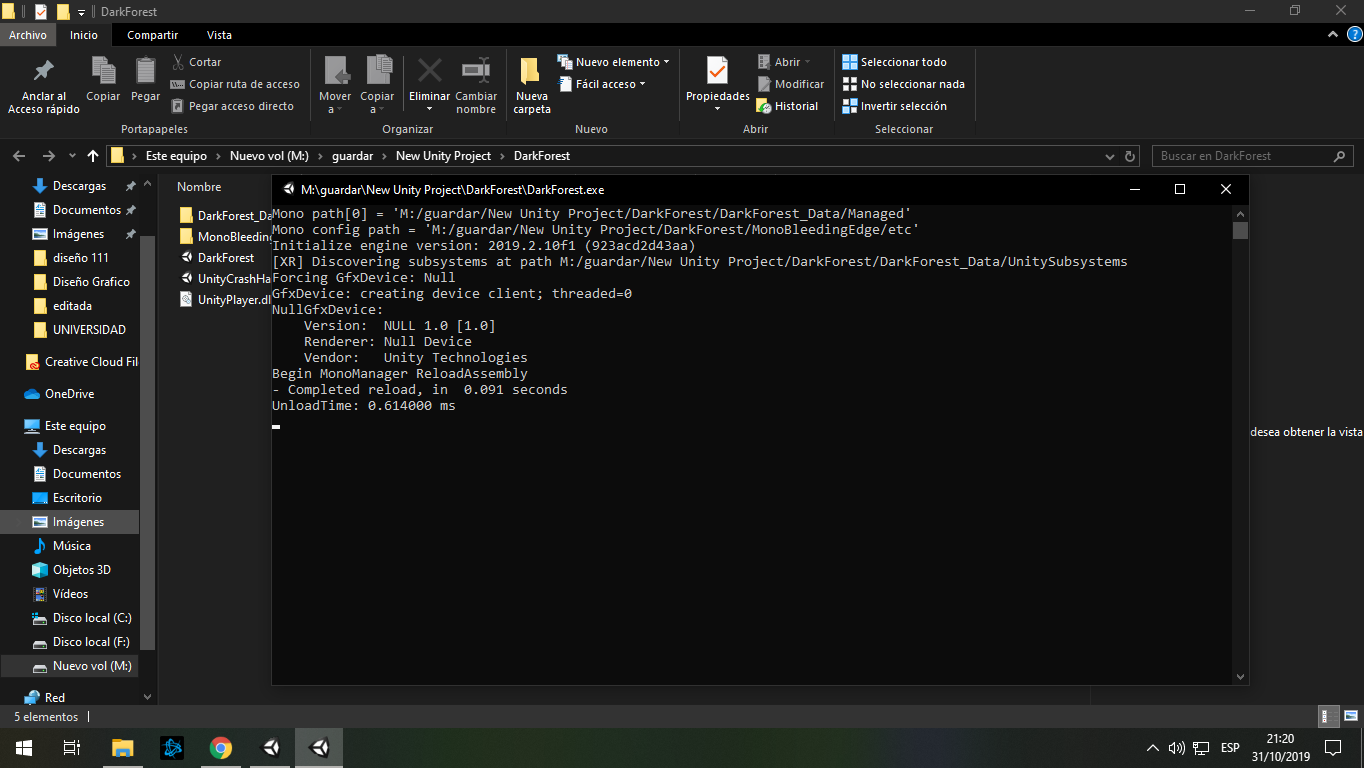Click the Eliminar X icon
This screenshot has height=768, width=1364.
click(x=429, y=71)
